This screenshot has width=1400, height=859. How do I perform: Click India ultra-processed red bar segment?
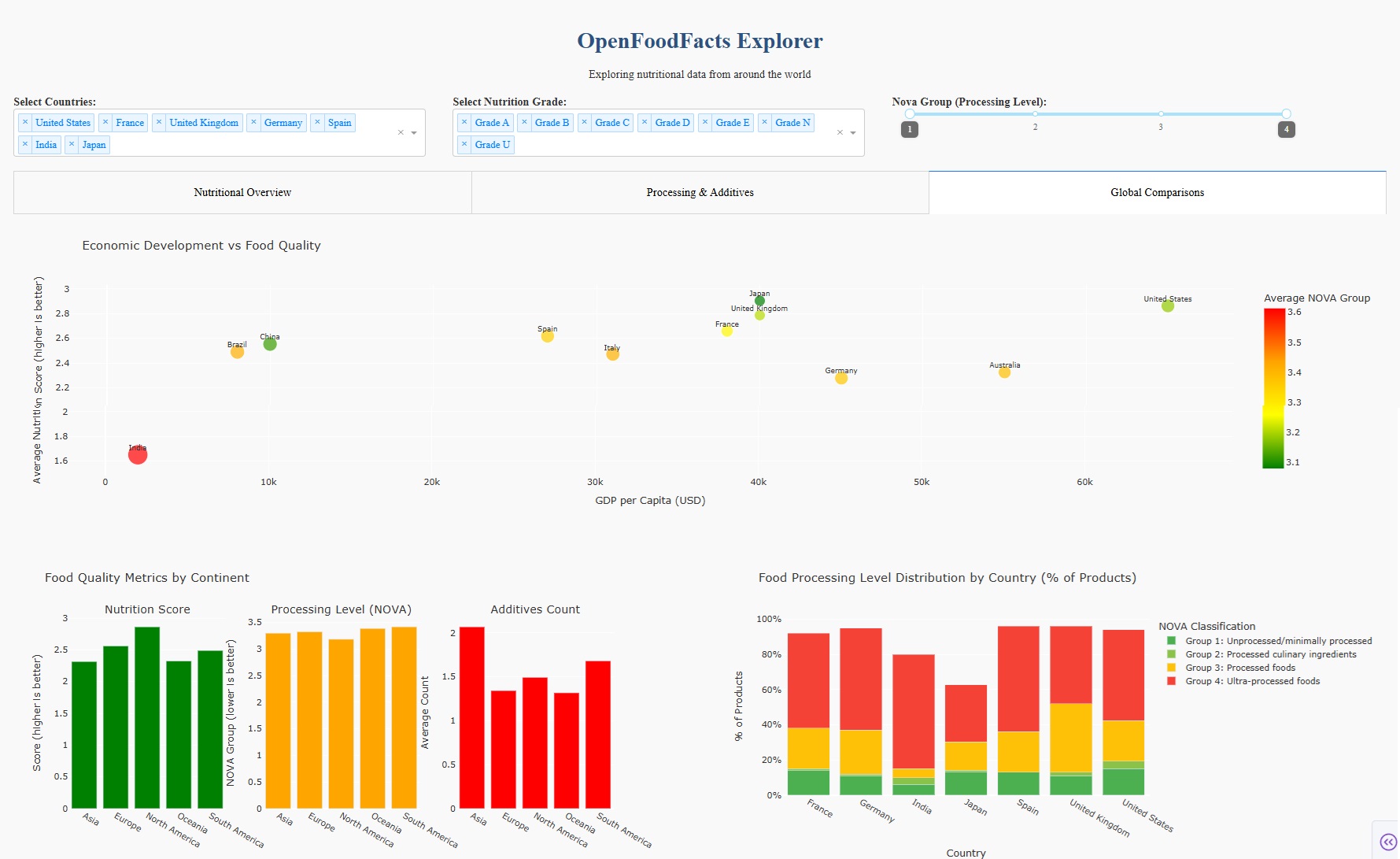(914, 712)
